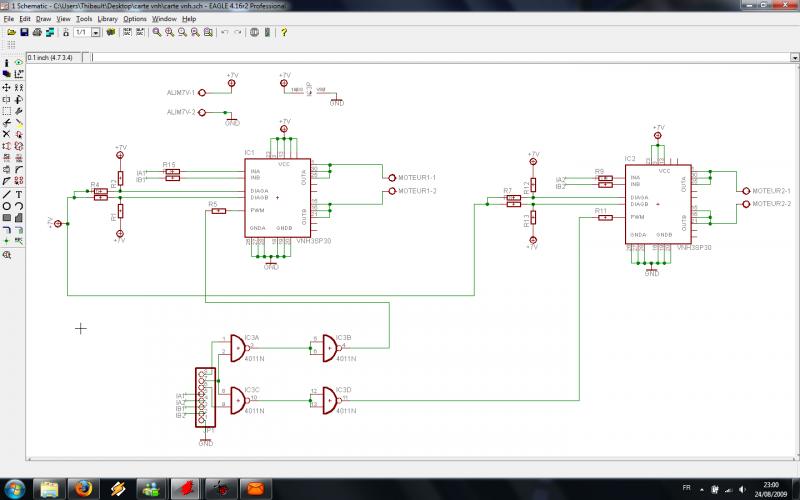
Task: Select the Show eye tool
Action: (x=19, y=63)
